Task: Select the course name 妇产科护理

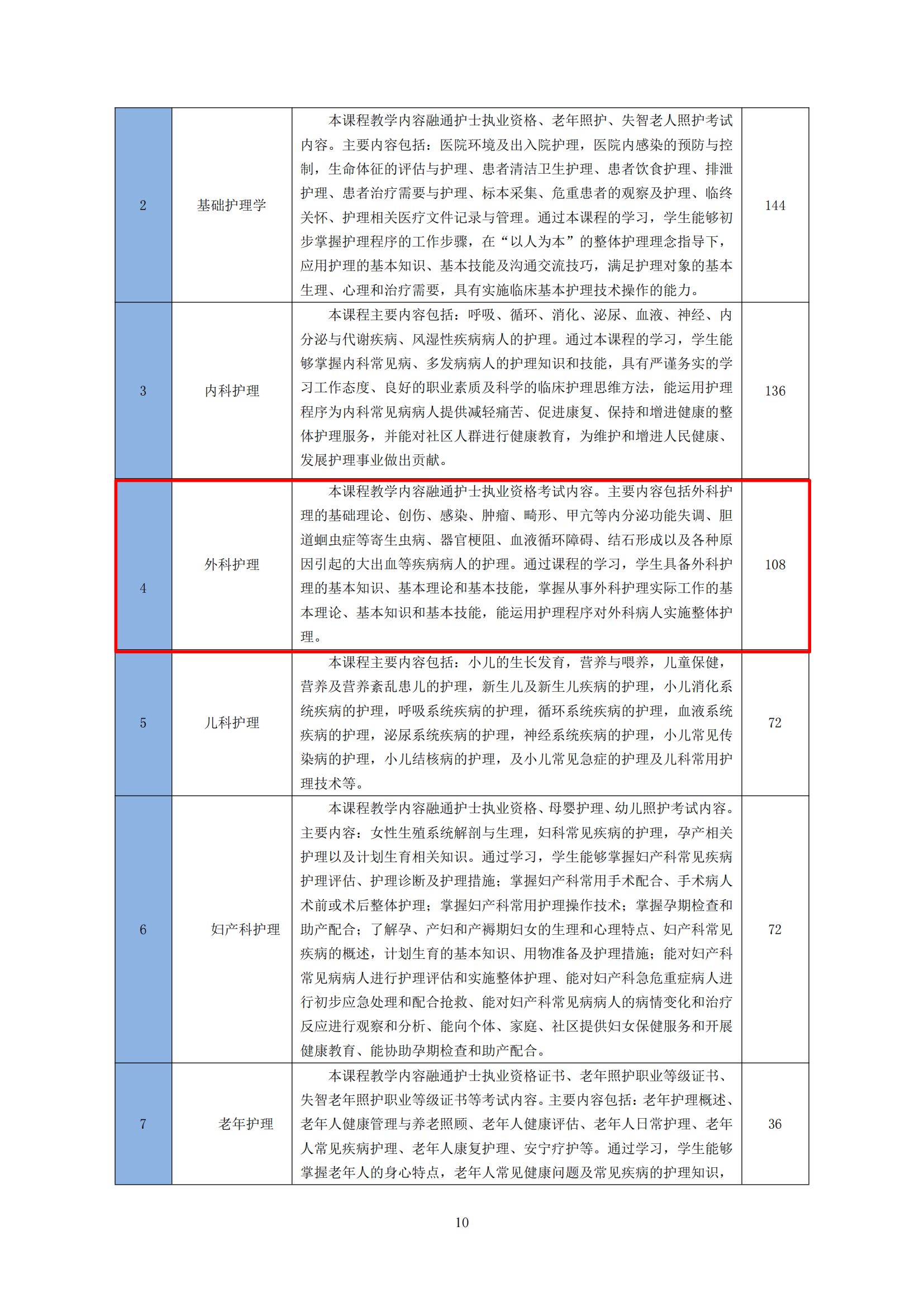Action: (245, 929)
